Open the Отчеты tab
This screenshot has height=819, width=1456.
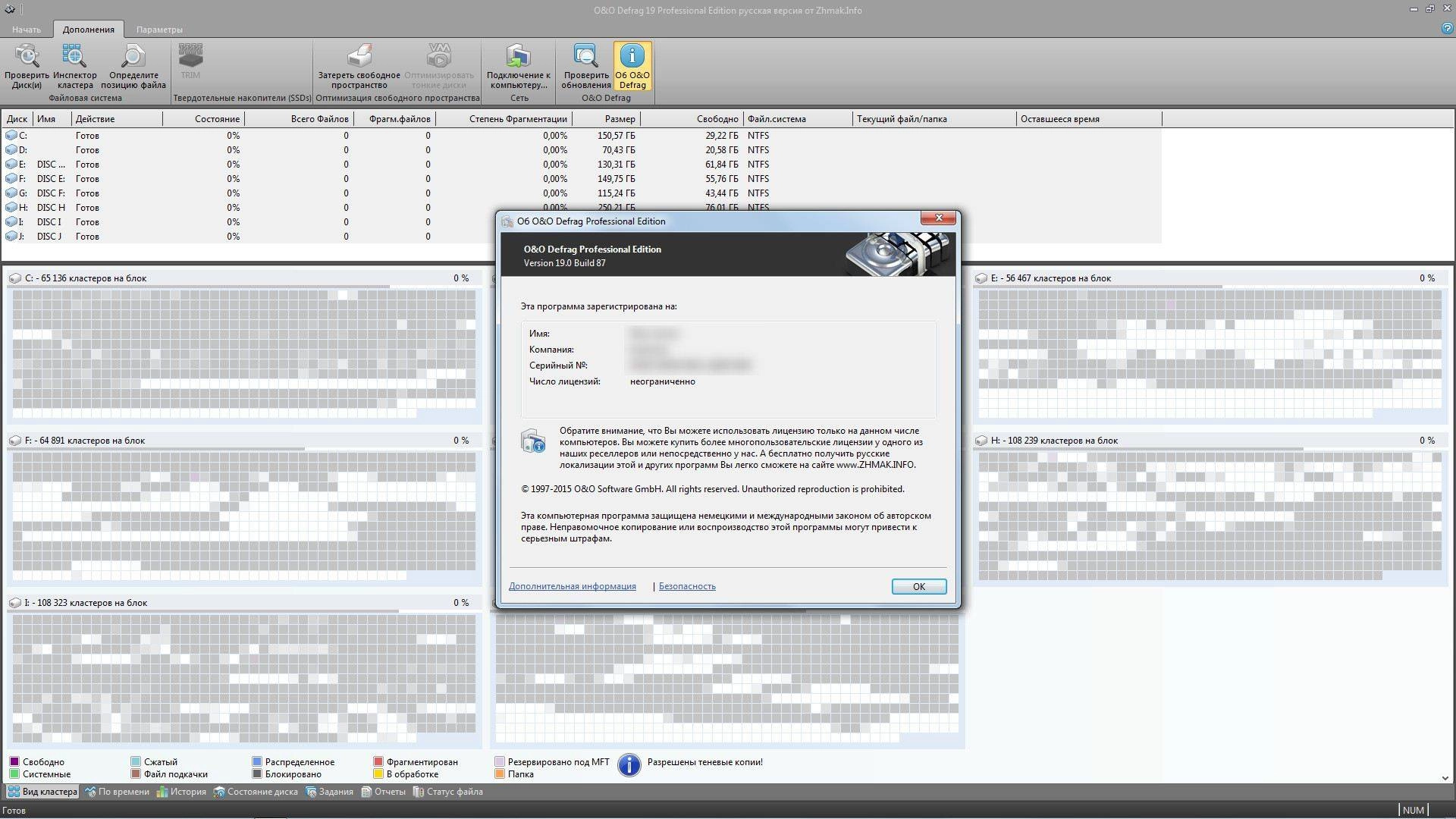pos(384,792)
